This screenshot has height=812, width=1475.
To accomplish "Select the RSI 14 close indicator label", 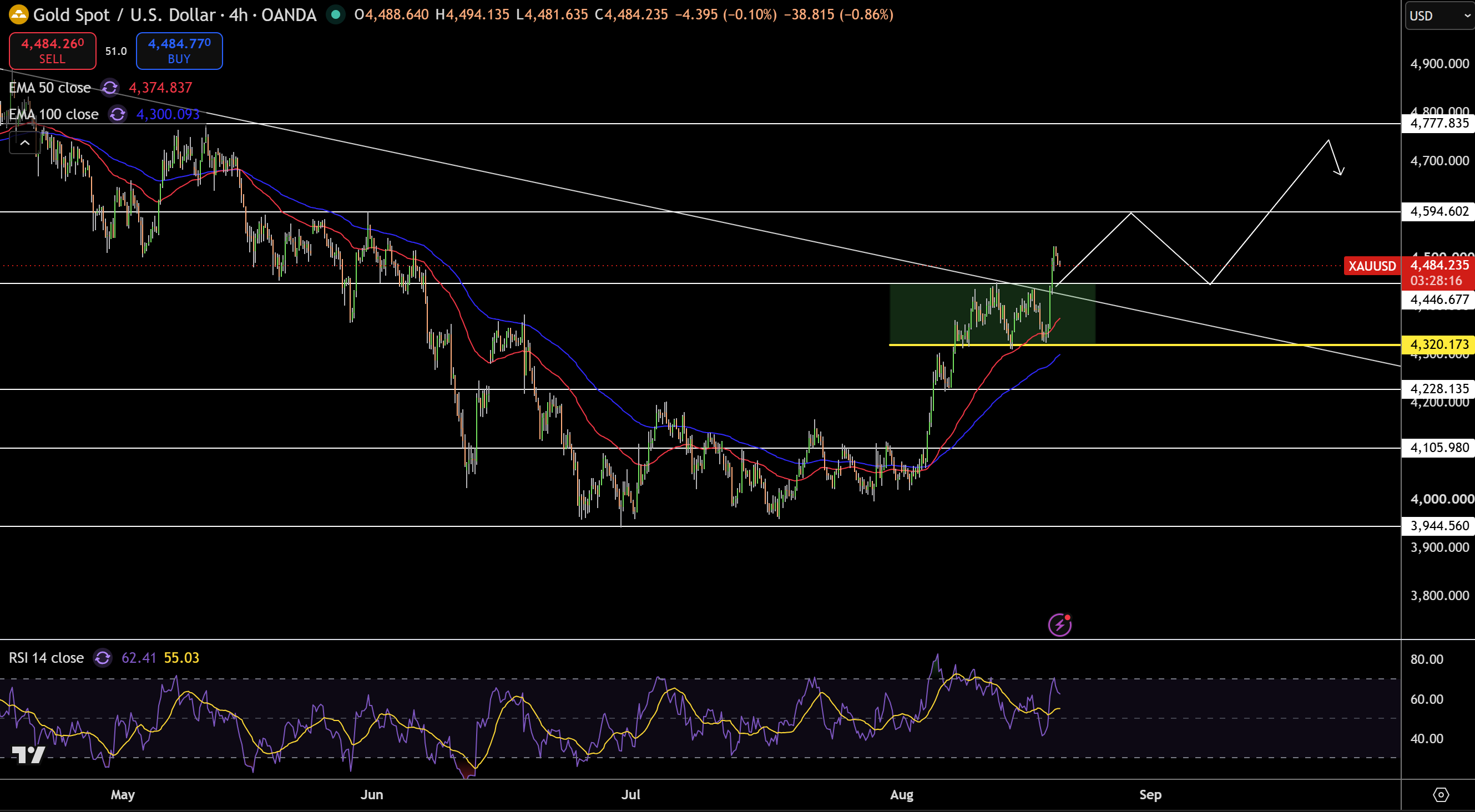I will pos(47,658).
